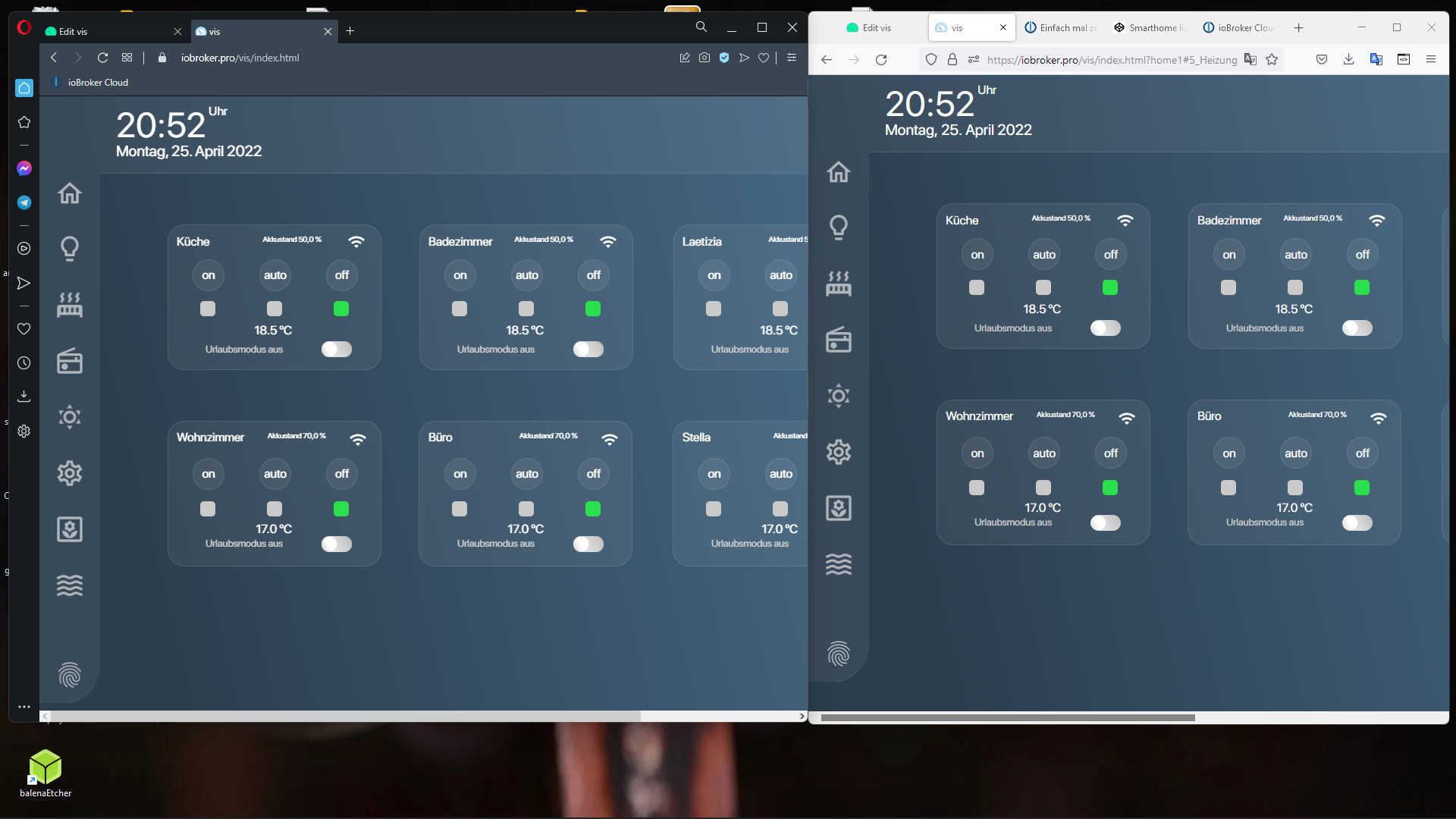Set Laetizia heating to on in Opera

coord(714,275)
